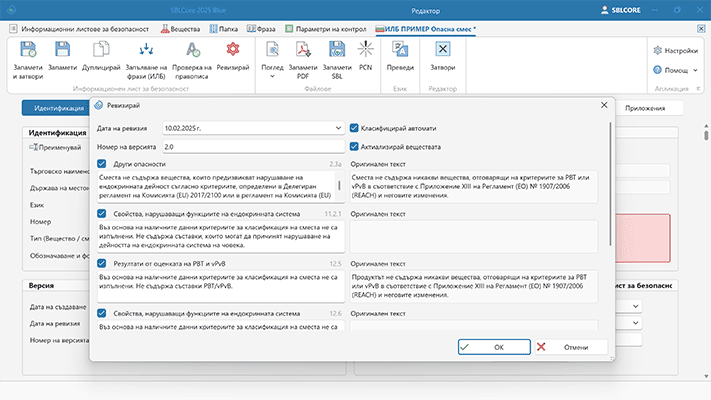Click section 11.2.1 revised text box
Viewport: 711px width, 400px height.
coord(221,236)
